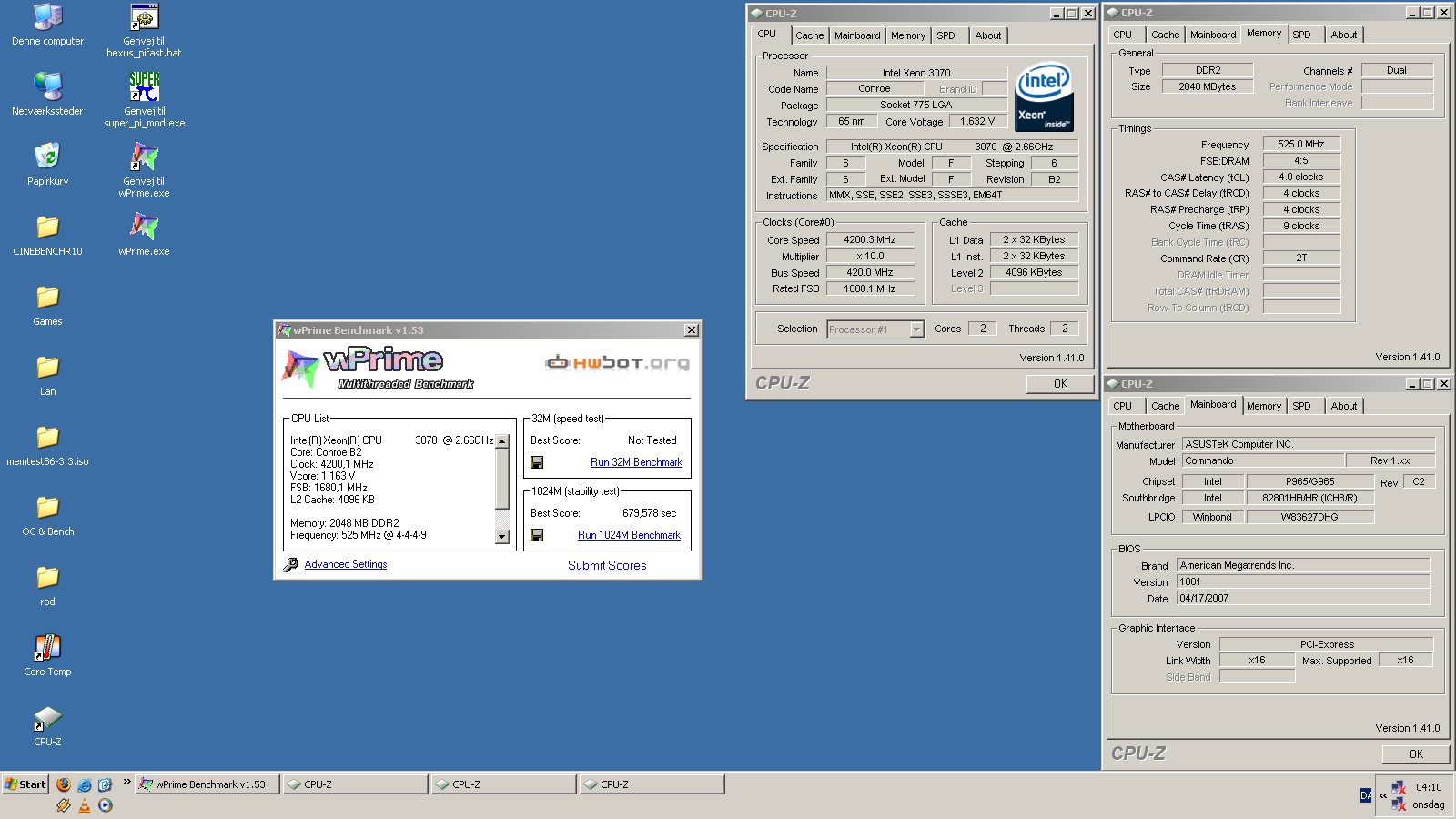Open the Start menu
Screen dimensions: 1456x819
[25, 784]
